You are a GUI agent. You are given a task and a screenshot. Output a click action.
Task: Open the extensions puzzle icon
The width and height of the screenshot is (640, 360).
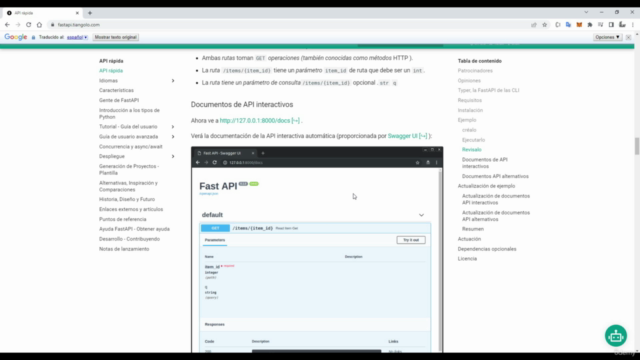point(590,25)
